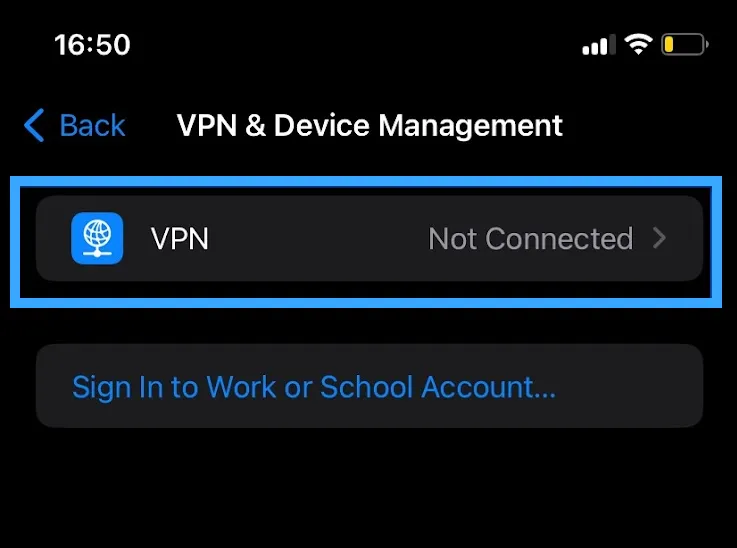Screen dimensions: 737x548
Task: Tap the blank area inside VPN cell center
Action: [x=318, y=239]
